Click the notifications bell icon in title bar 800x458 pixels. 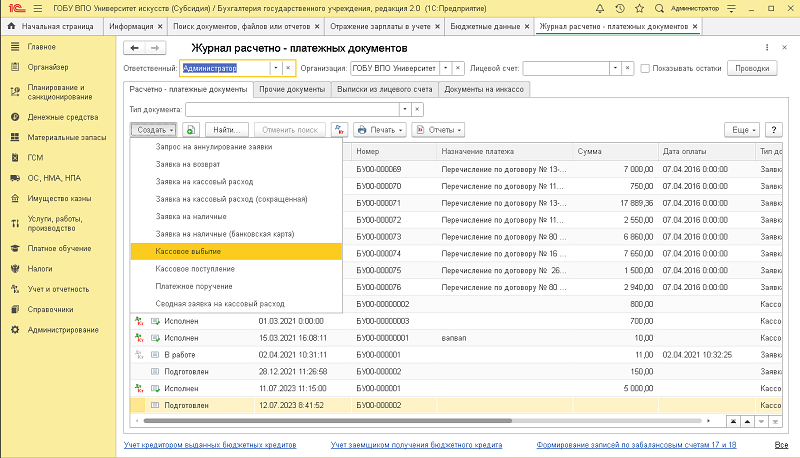600,7
